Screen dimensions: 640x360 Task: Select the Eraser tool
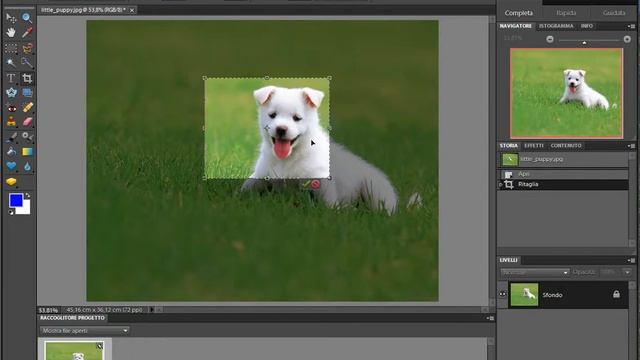click(27, 122)
